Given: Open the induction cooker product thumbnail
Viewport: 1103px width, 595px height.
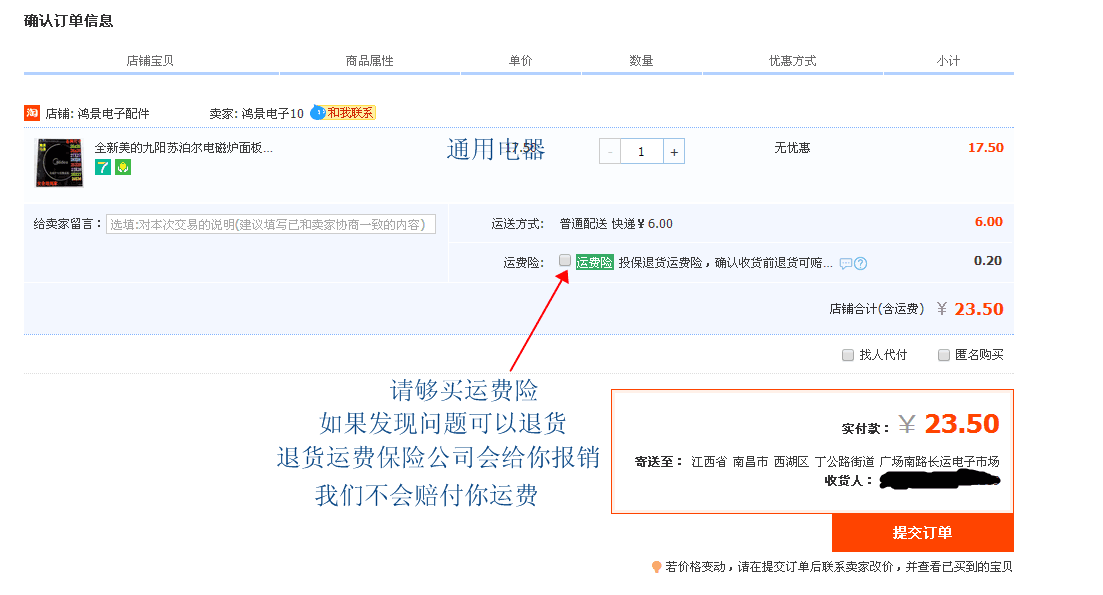Looking at the screenshot, I should point(59,162).
